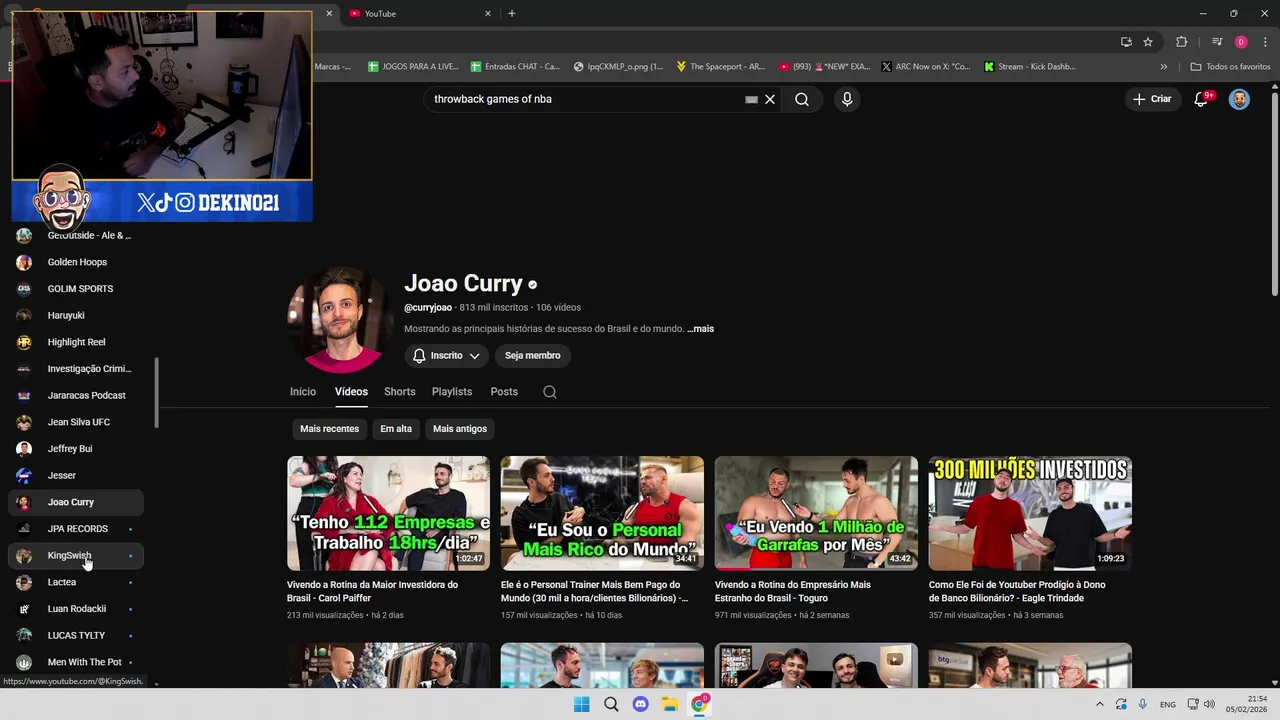Search within Joao Curry channel
The height and width of the screenshot is (720, 1280).
pos(550,392)
